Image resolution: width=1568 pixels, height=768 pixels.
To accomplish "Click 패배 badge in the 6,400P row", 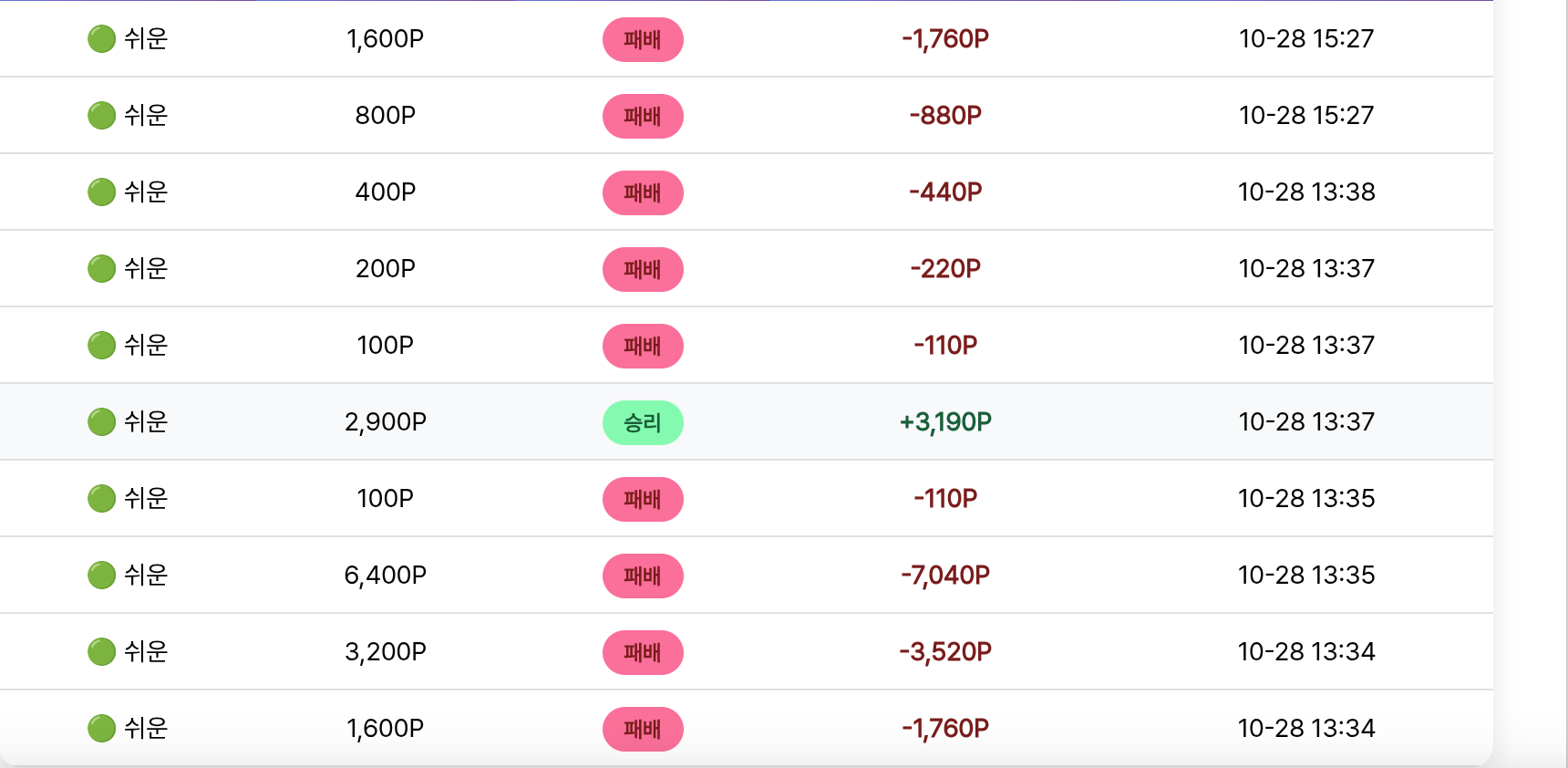I will click(643, 576).
